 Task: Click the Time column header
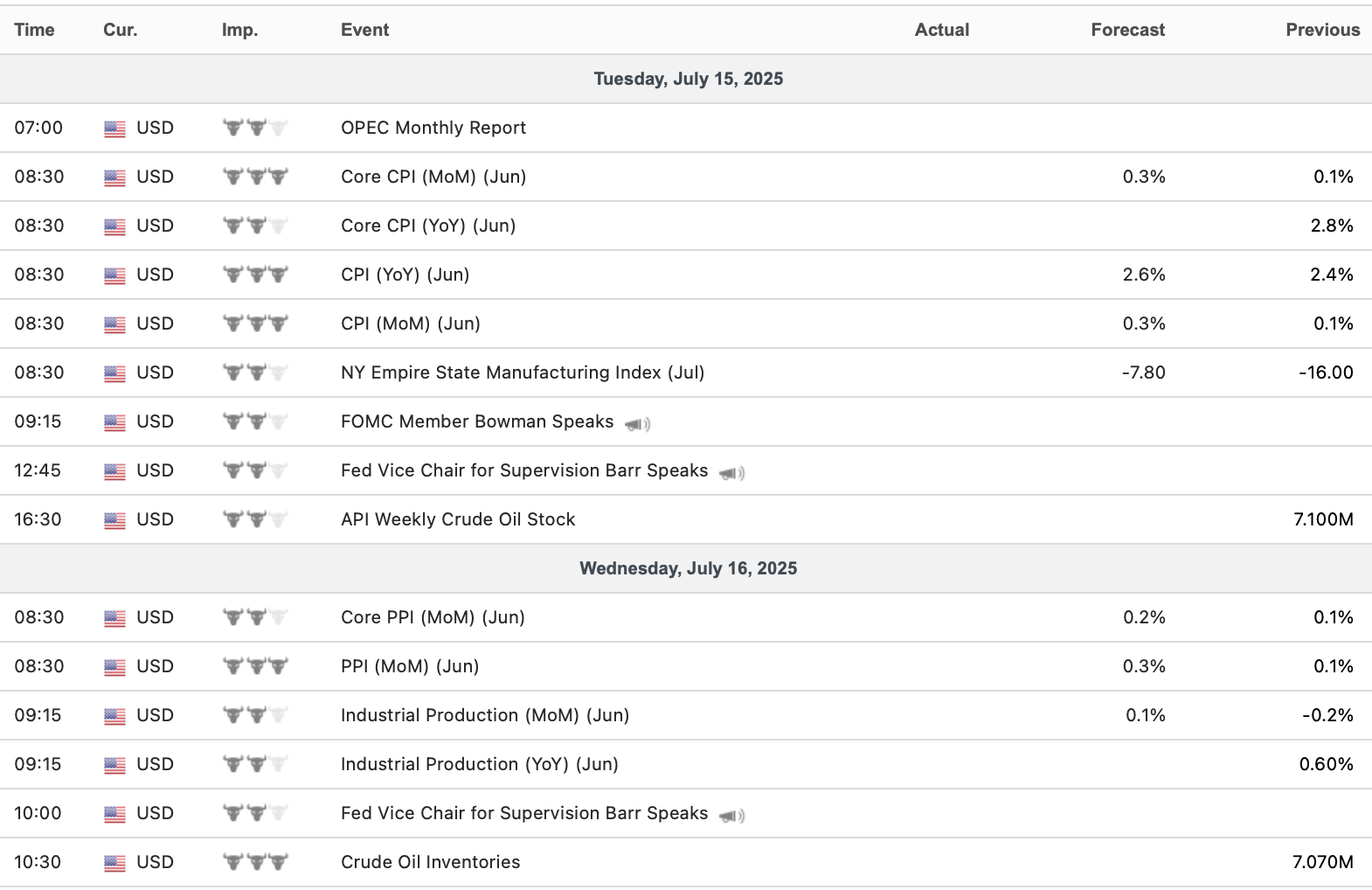34,30
